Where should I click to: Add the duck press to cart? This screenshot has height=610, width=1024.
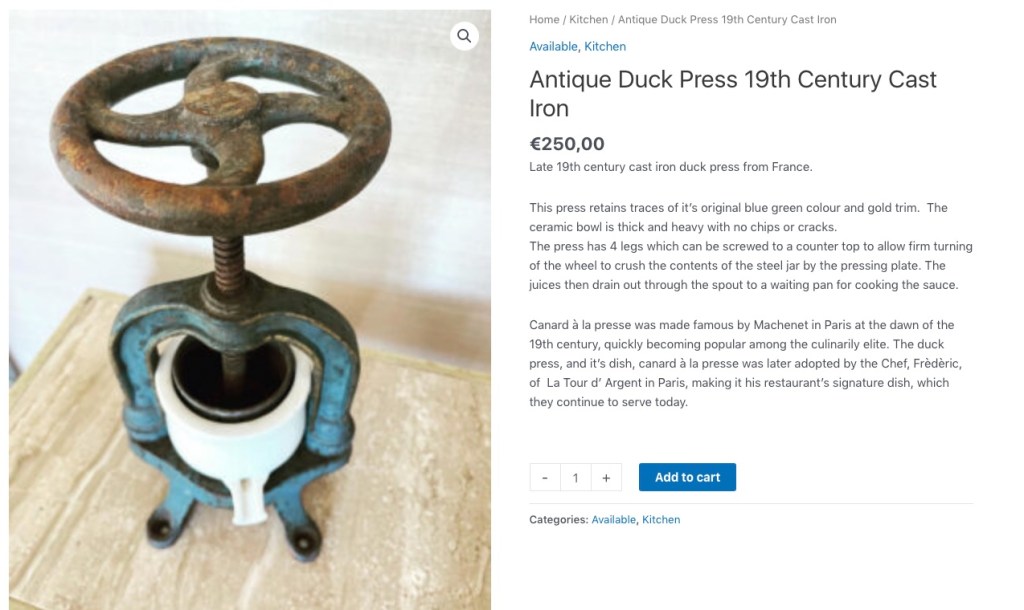tap(687, 477)
